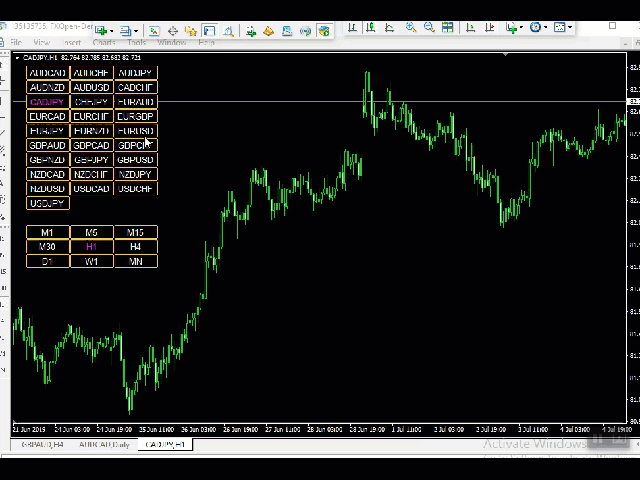Open the File menu
Viewport: 640px width, 480px height.
pyautogui.click(x=16, y=42)
